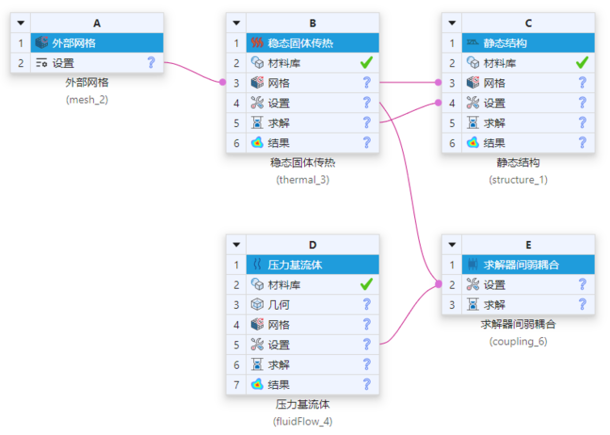Click the 静态结构 caption below block C

(518, 162)
